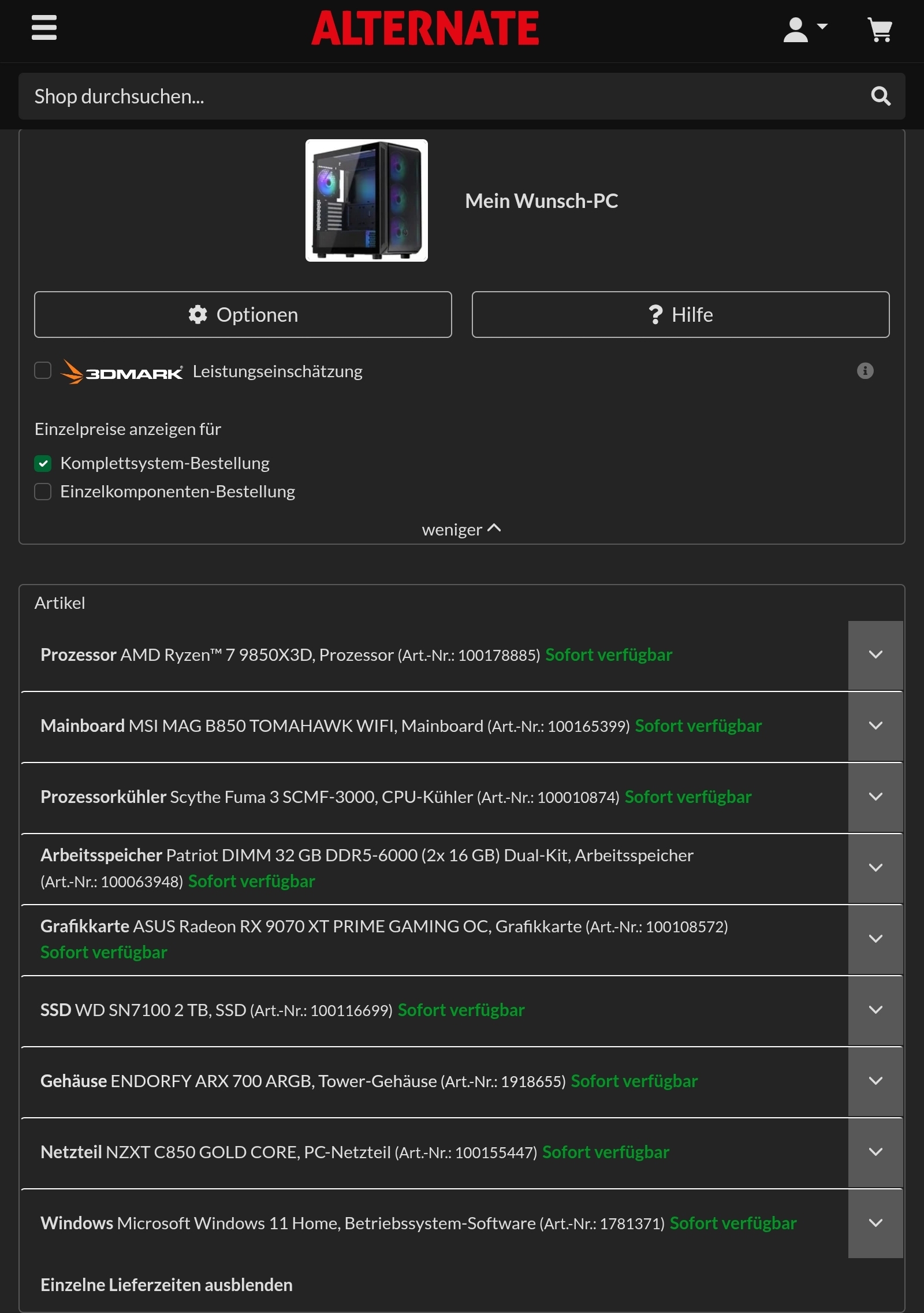Open the hamburger menu
Viewport: 924px width, 1313px height.
pyautogui.click(x=44, y=27)
